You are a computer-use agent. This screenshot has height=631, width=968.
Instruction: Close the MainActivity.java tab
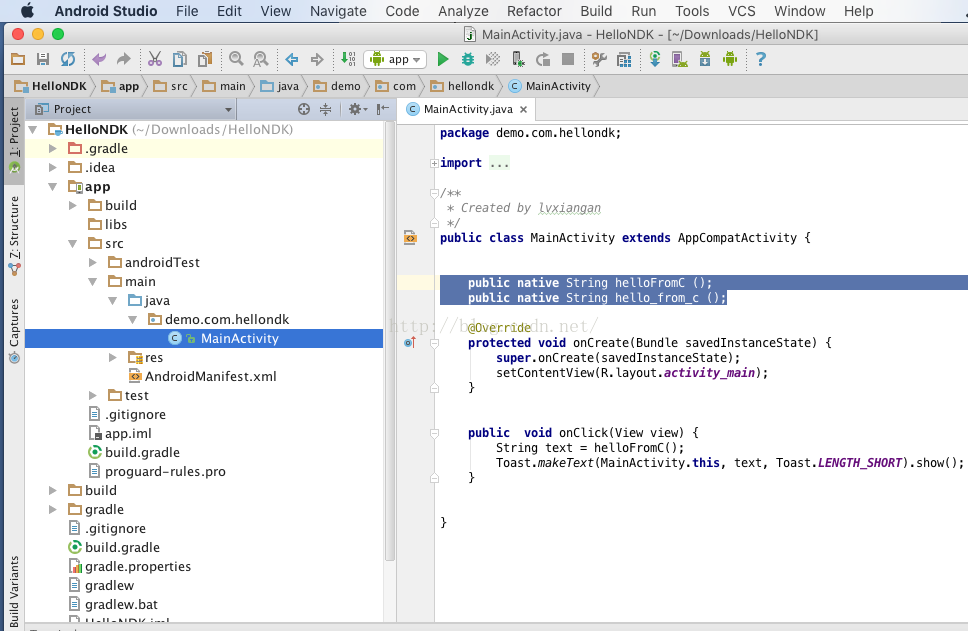click(524, 109)
